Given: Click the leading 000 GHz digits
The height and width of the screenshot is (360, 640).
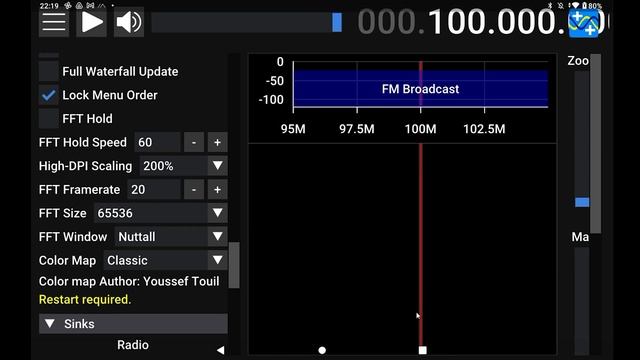Looking at the screenshot, I should tap(387, 22).
